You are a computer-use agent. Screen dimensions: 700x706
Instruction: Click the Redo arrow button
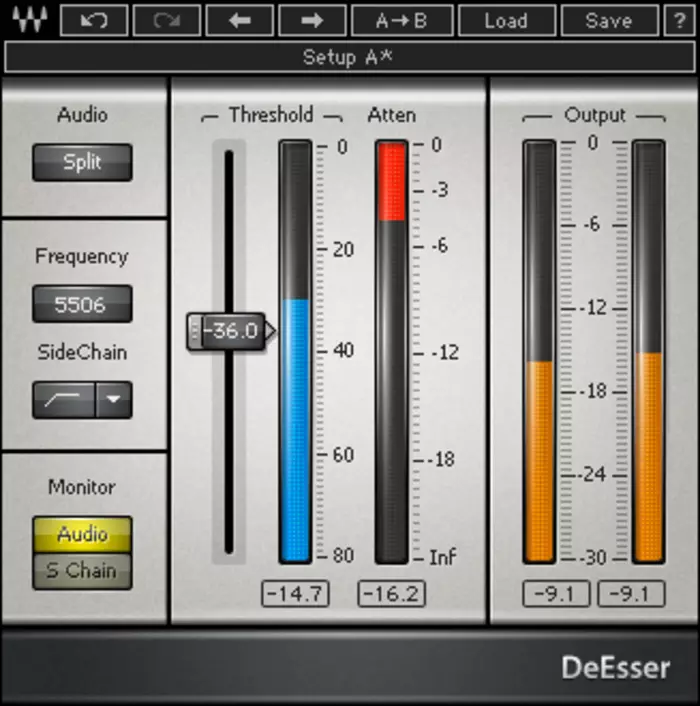pyautogui.click(x=165, y=19)
